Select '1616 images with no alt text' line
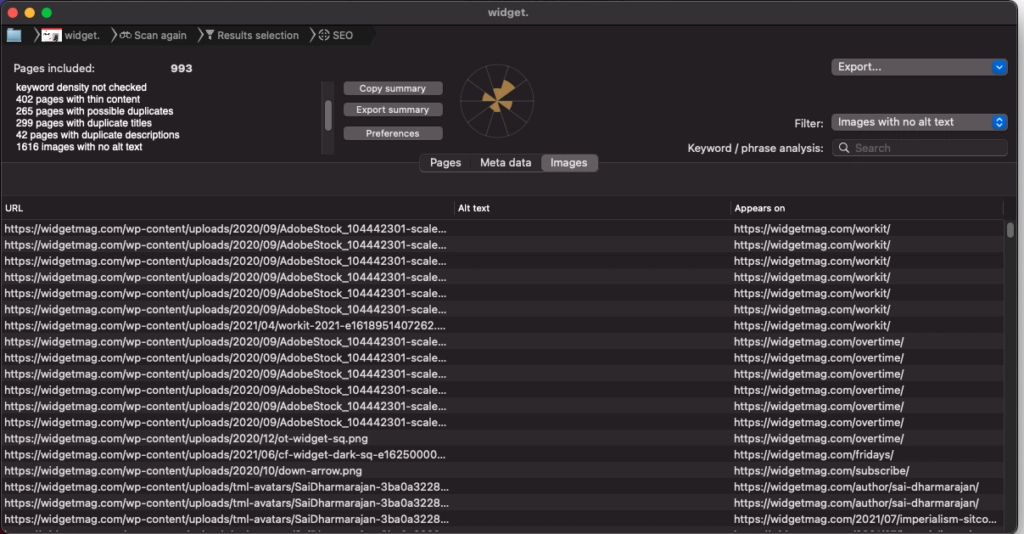The width and height of the screenshot is (1024, 534). [79, 147]
